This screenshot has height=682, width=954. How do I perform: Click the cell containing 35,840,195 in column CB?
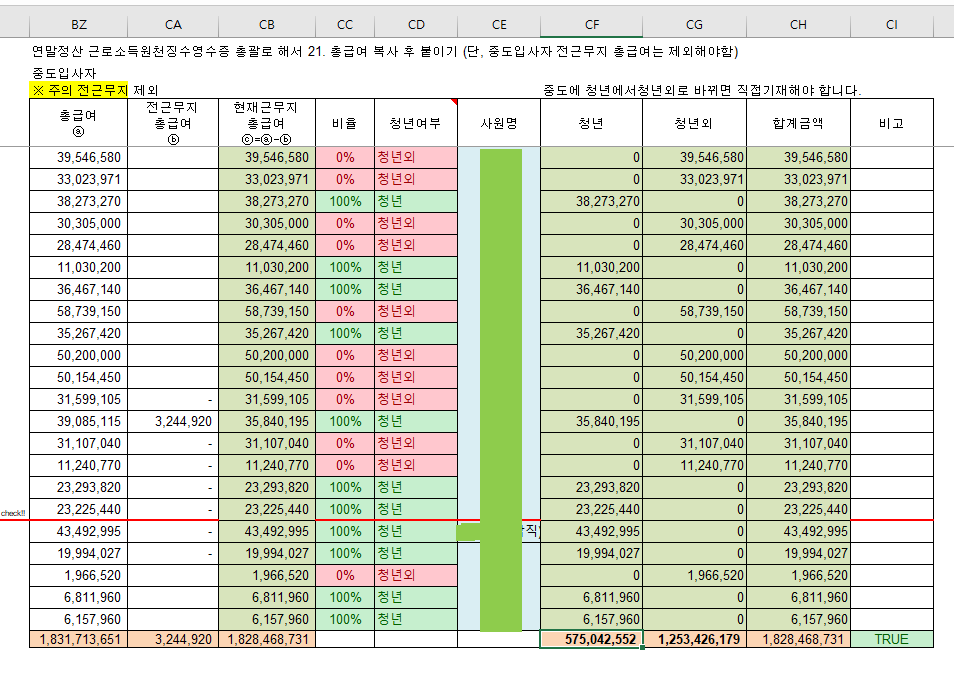click(x=266, y=421)
